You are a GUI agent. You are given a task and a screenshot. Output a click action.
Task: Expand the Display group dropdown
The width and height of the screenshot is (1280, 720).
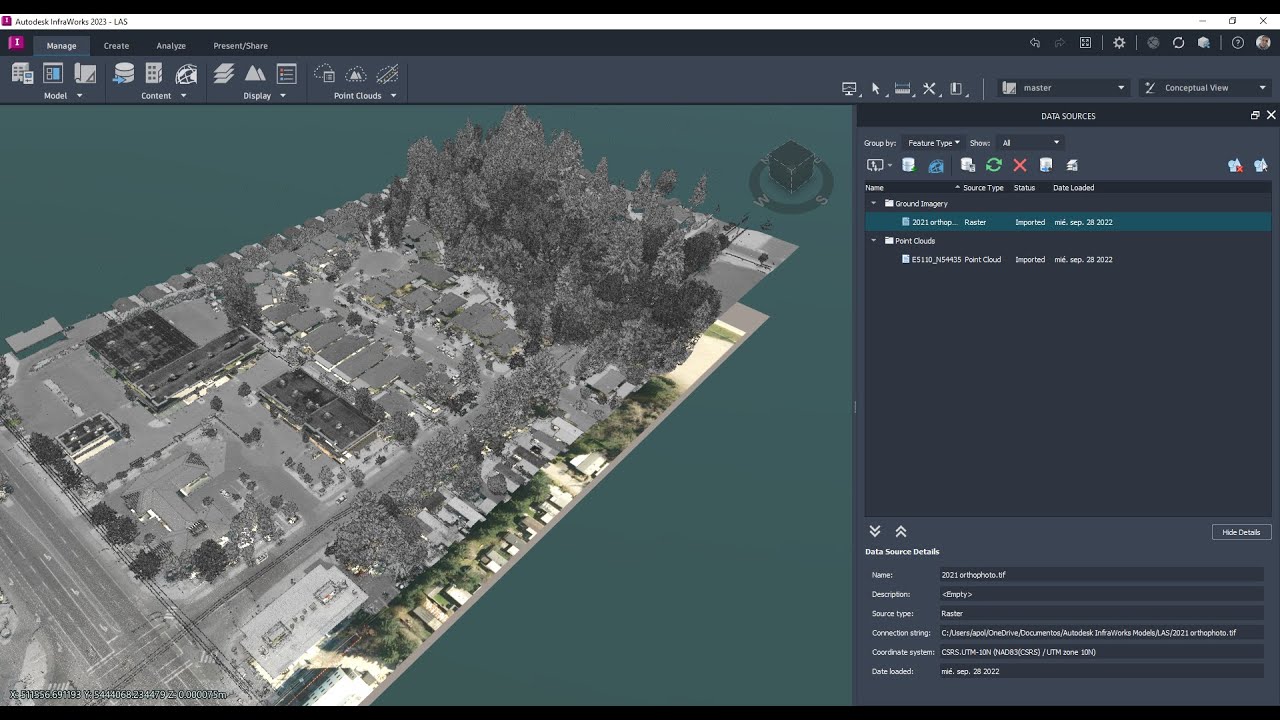[283, 96]
